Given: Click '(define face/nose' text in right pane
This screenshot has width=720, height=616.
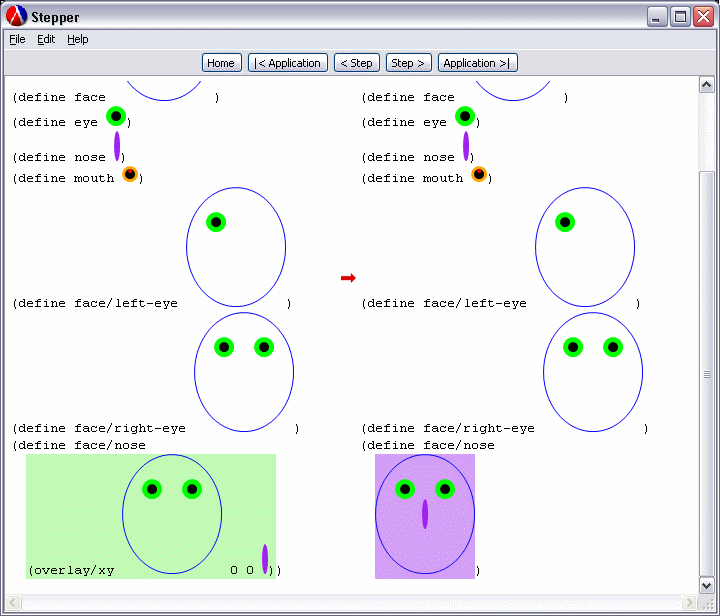Looking at the screenshot, I should pyautogui.click(x=428, y=445).
